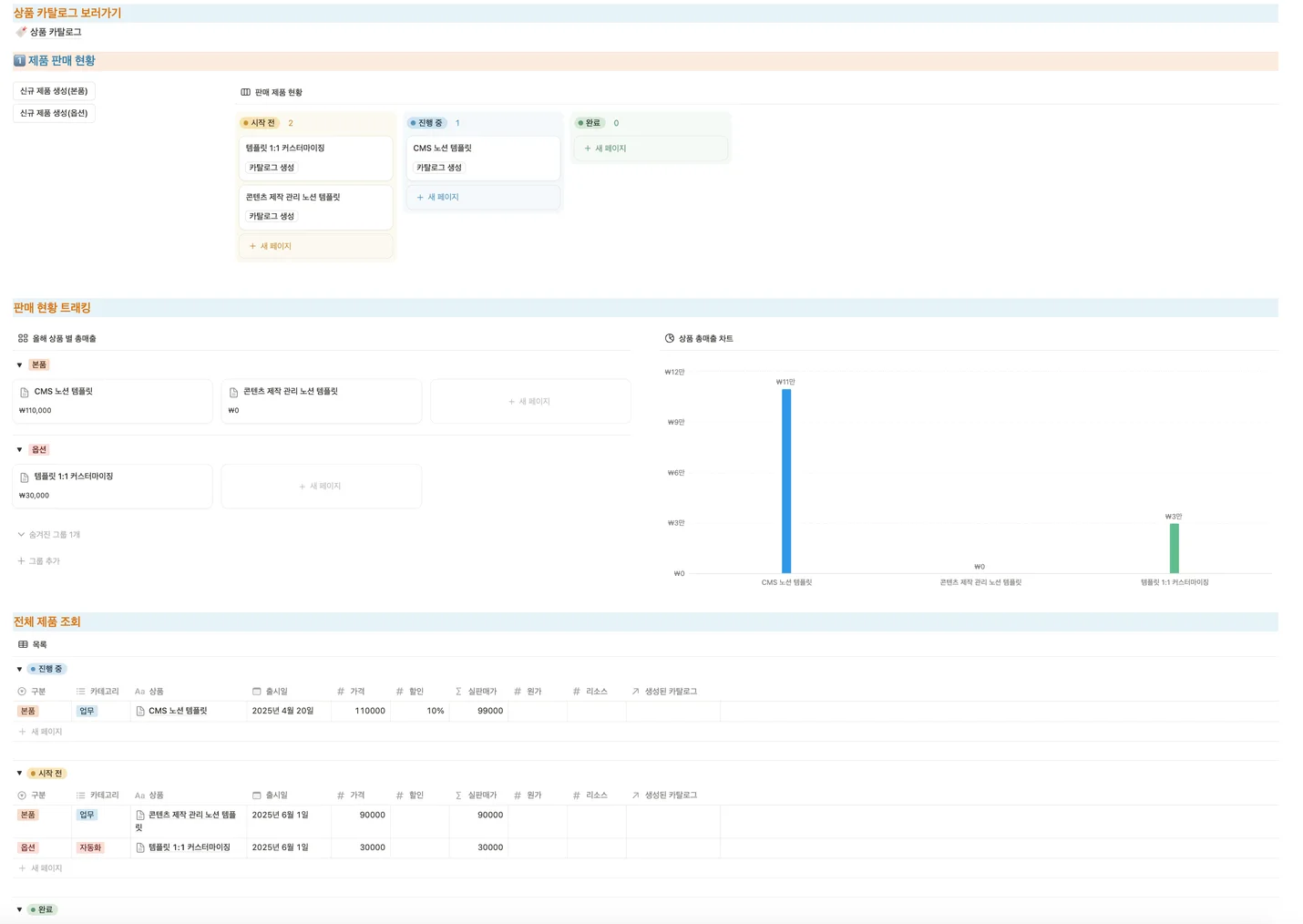This screenshot has width=1303, height=924.
Task: Click the 신규 제품 생성(본품) button
Action: coord(54,91)
